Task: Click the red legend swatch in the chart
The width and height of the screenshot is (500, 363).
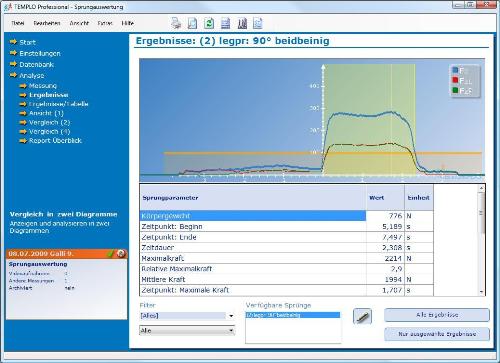Action: click(455, 80)
